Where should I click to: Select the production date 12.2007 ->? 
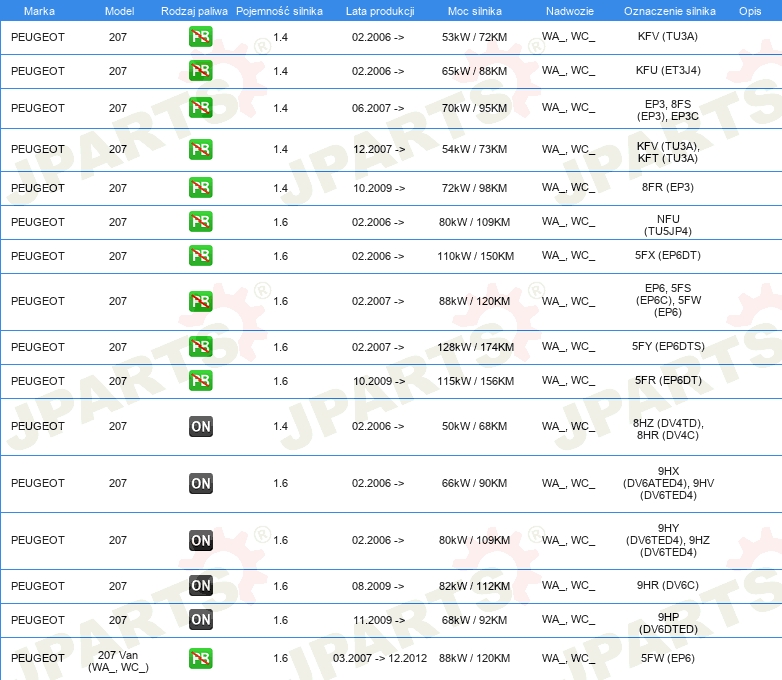[379, 149]
